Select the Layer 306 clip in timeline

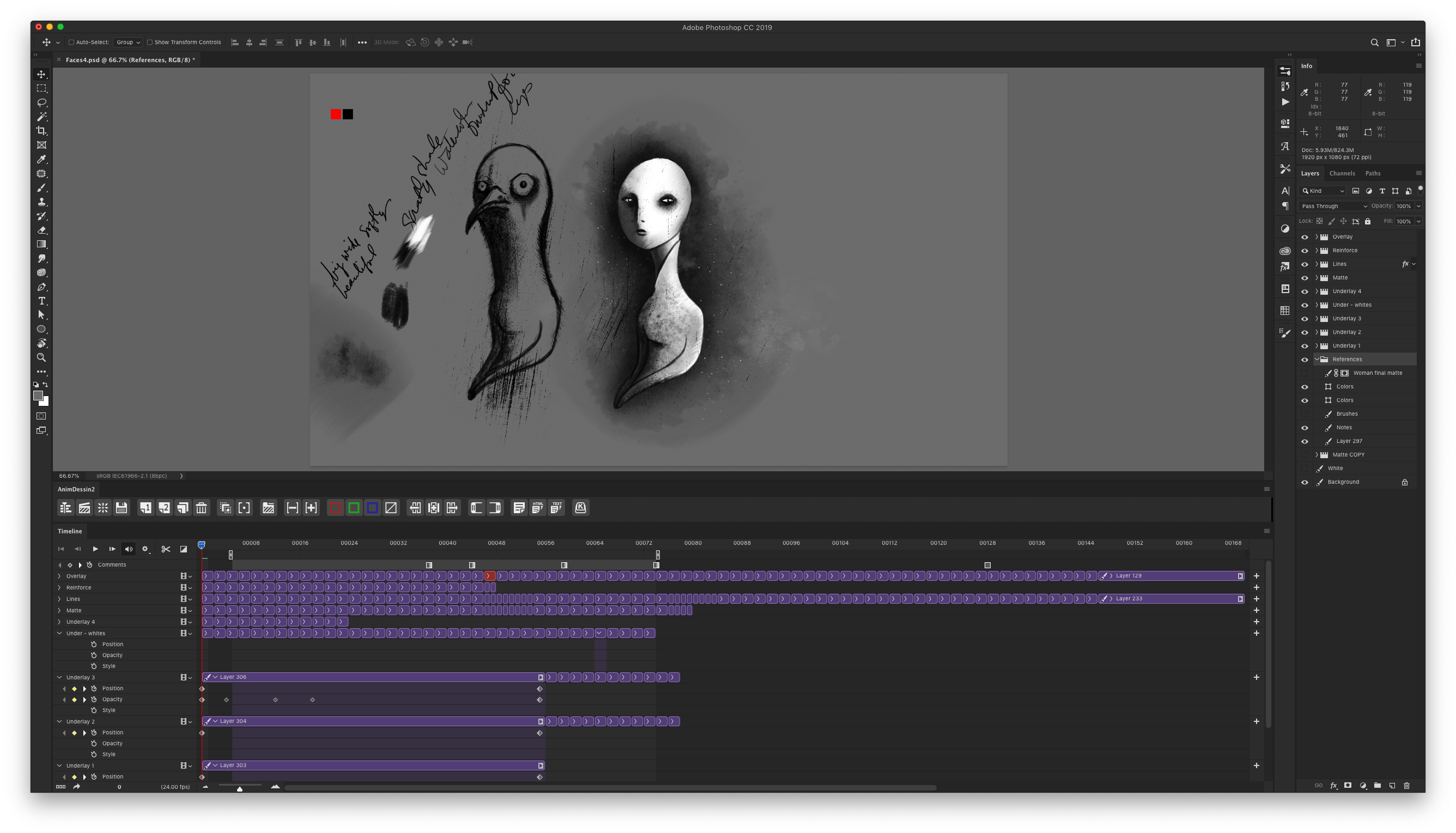coord(373,677)
